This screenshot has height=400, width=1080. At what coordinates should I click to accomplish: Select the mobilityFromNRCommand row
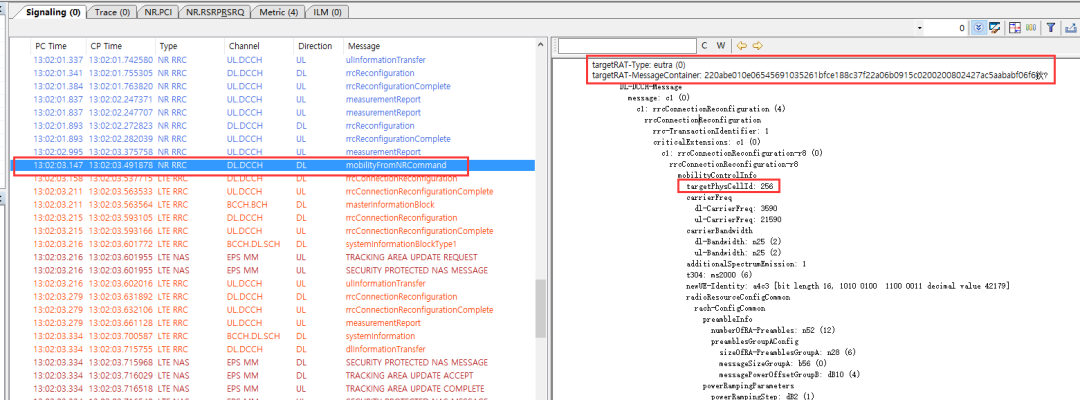pyautogui.click(x=273, y=165)
